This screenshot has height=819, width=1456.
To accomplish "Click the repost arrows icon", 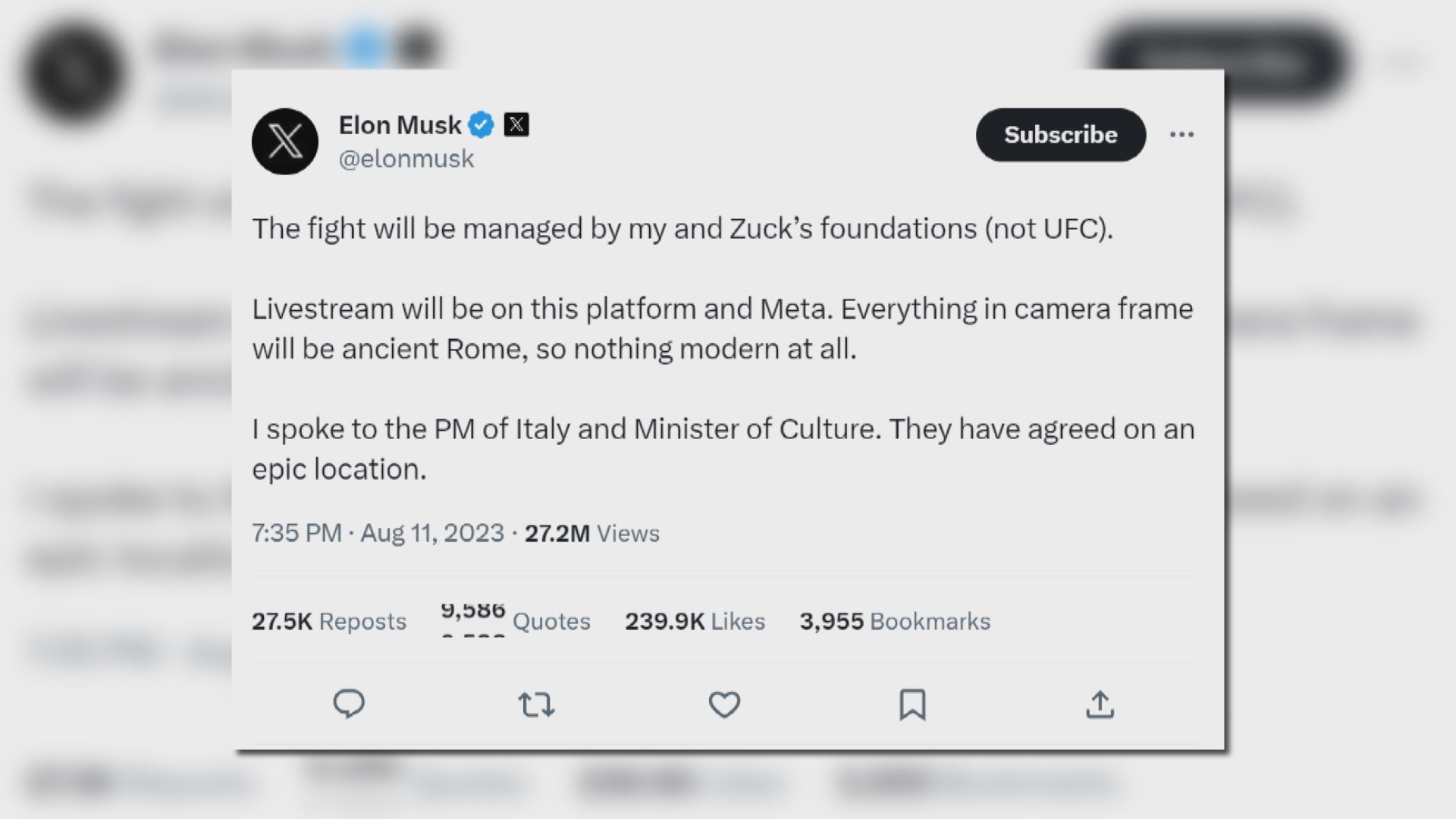I will point(536,704).
